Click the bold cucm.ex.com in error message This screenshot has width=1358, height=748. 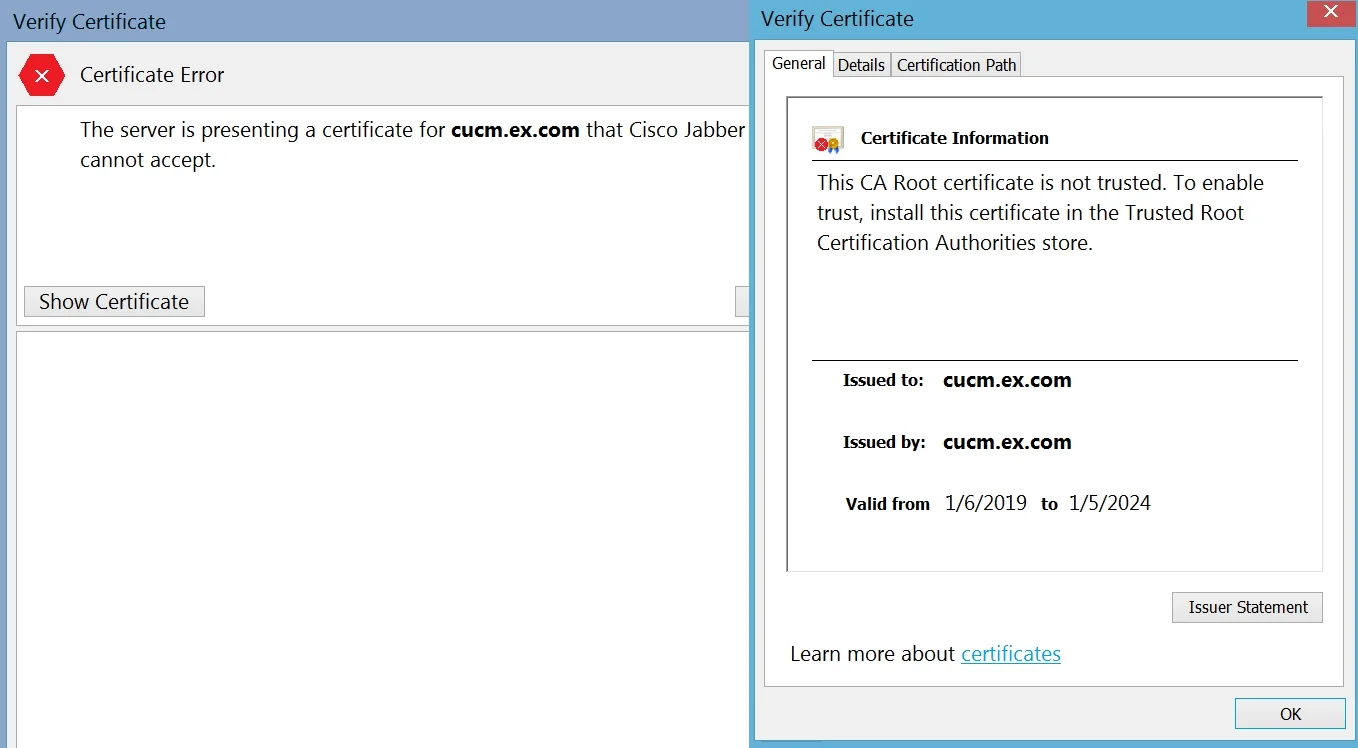(x=515, y=130)
